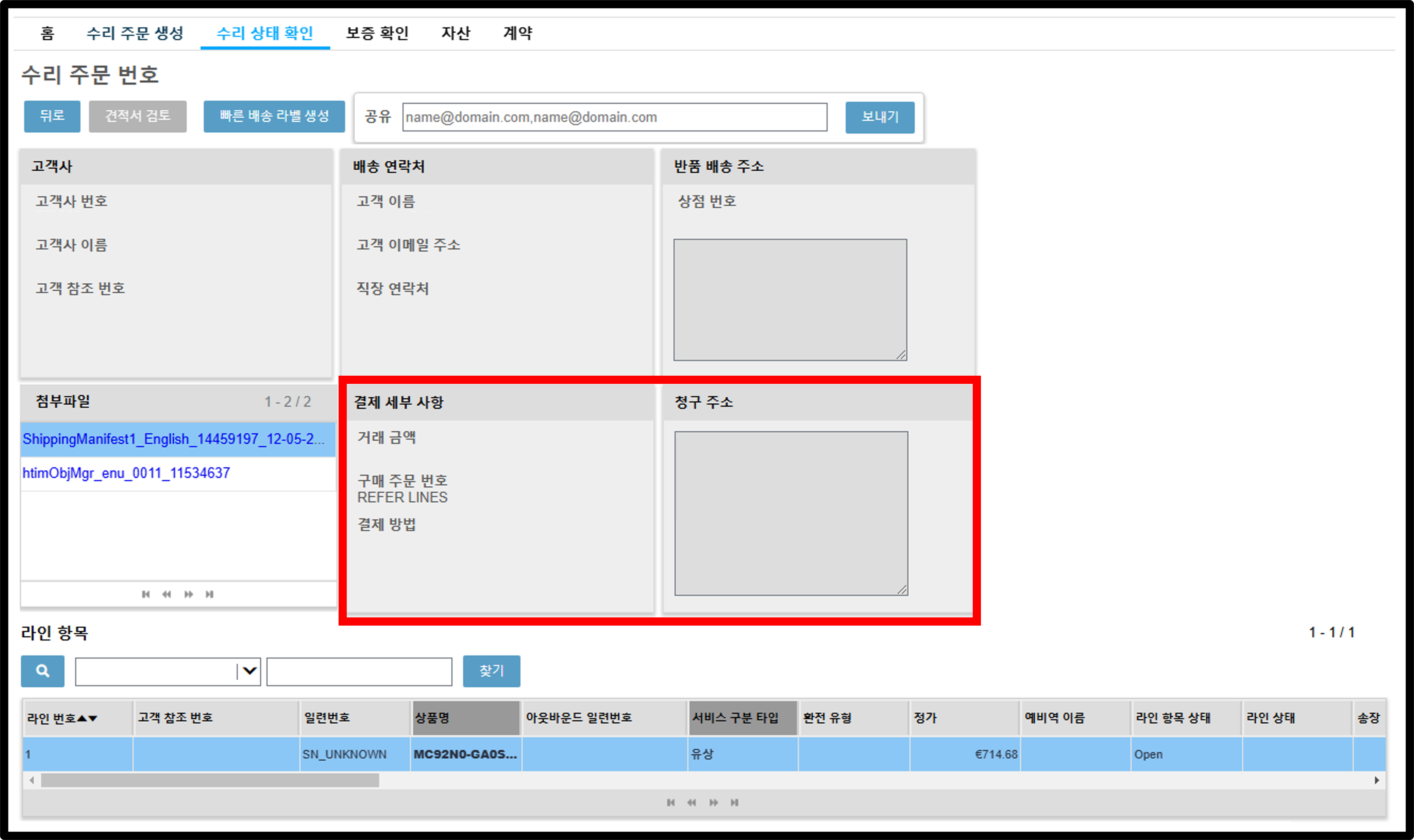Click 빠른 배송 라벨 생성 button
Image resolution: width=1414 pixels, height=840 pixels.
click(x=275, y=116)
